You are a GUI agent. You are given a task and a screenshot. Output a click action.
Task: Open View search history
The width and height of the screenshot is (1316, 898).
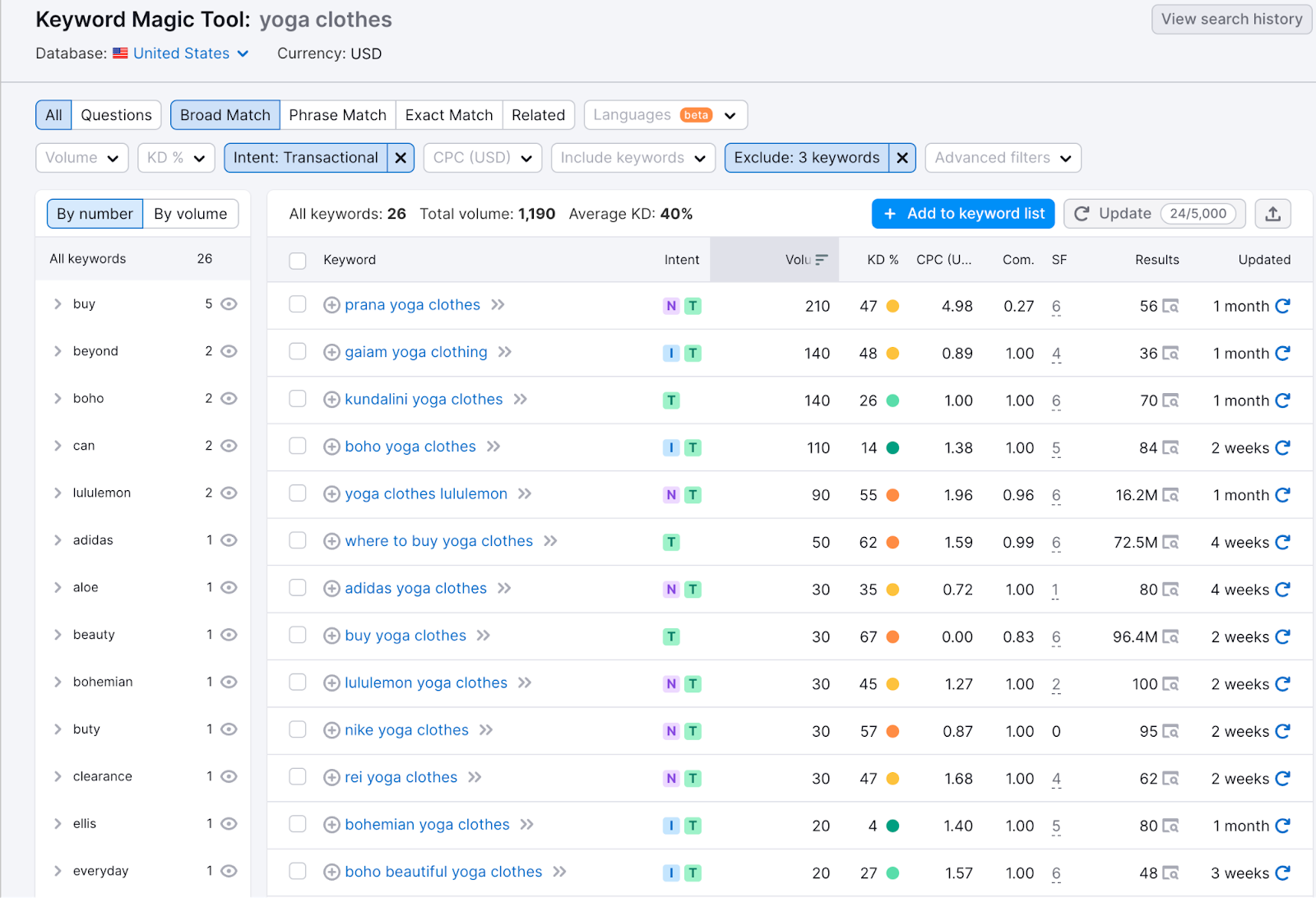pyautogui.click(x=1231, y=19)
